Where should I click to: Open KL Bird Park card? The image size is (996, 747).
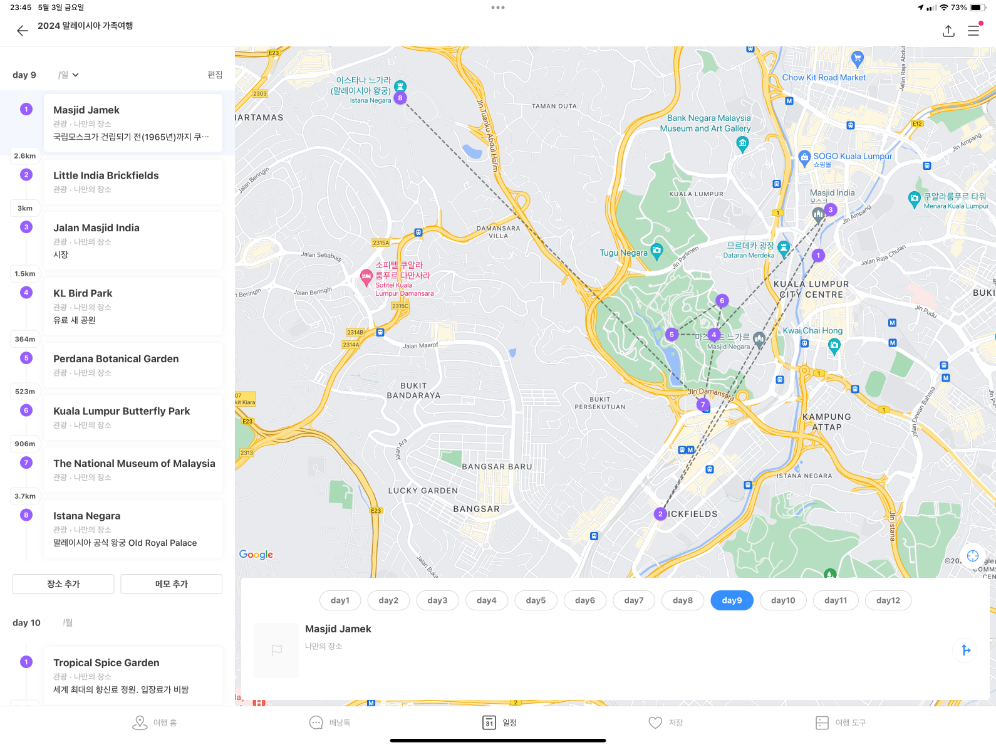pos(133,306)
